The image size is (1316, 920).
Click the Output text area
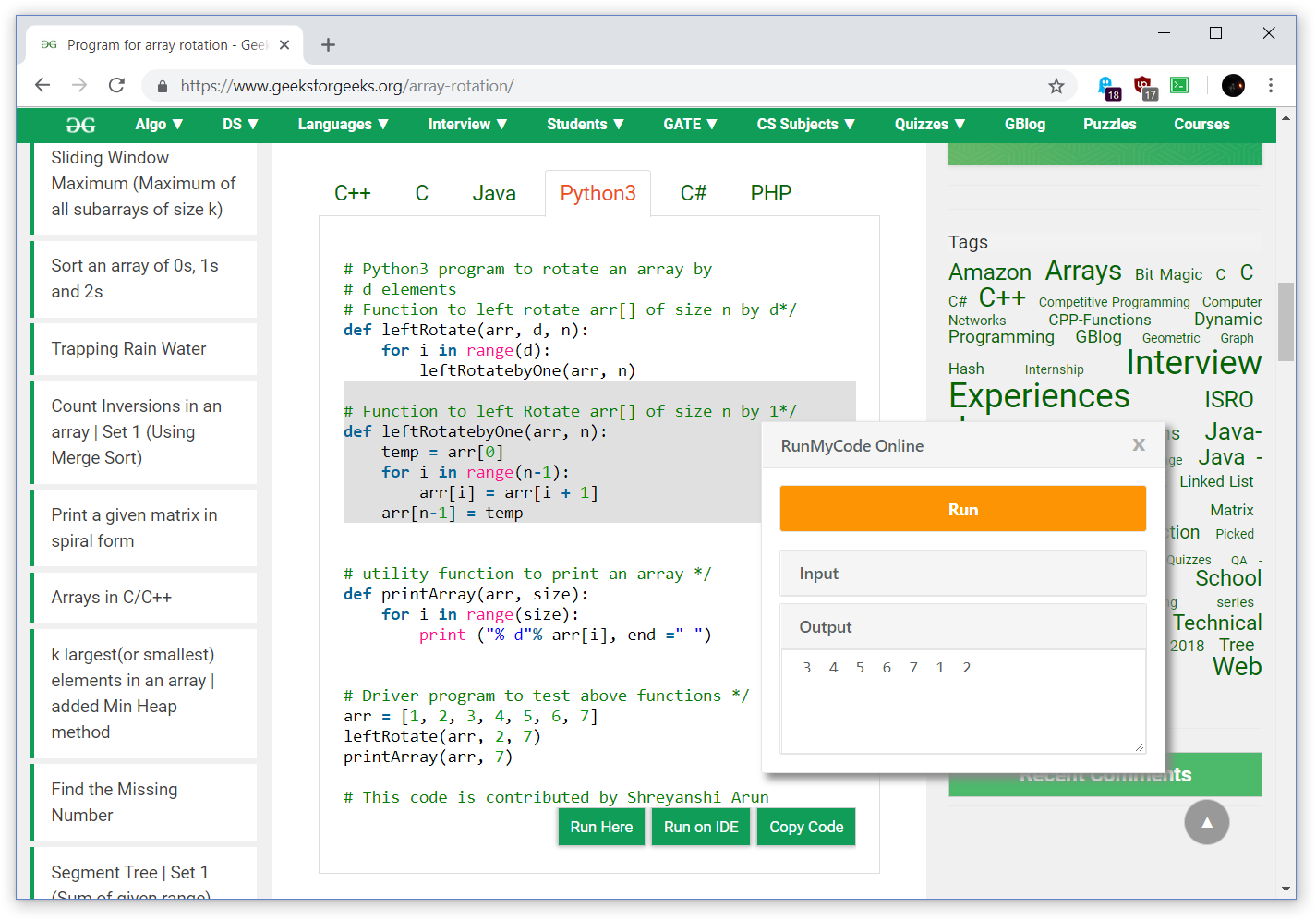[963, 701]
